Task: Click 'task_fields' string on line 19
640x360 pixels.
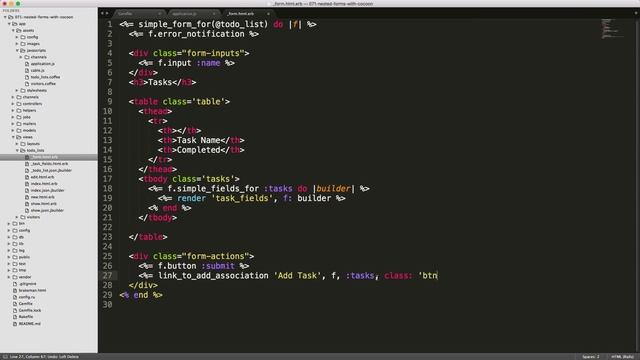Action: pos(242,198)
